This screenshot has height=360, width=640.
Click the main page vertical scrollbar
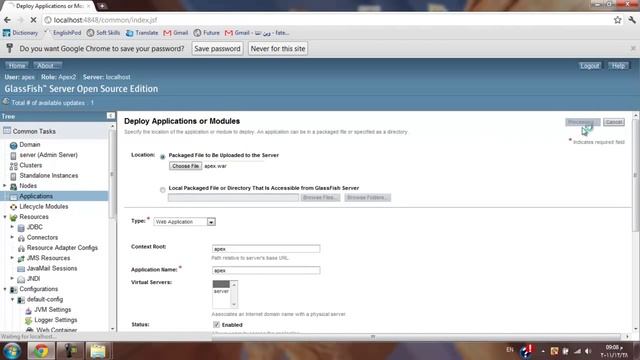pyautogui.click(x=635, y=176)
